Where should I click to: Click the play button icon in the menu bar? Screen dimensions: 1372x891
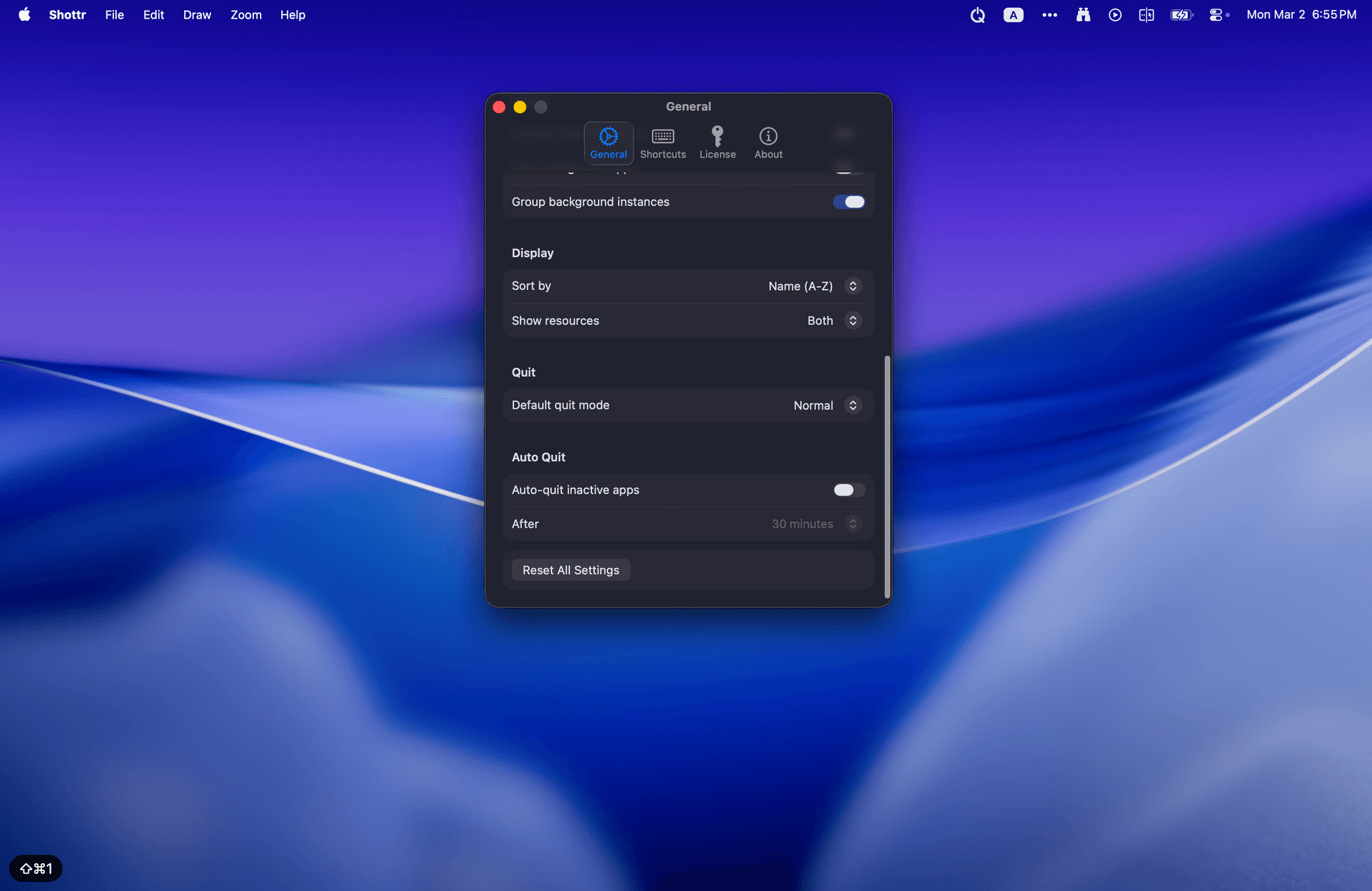tap(1115, 14)
